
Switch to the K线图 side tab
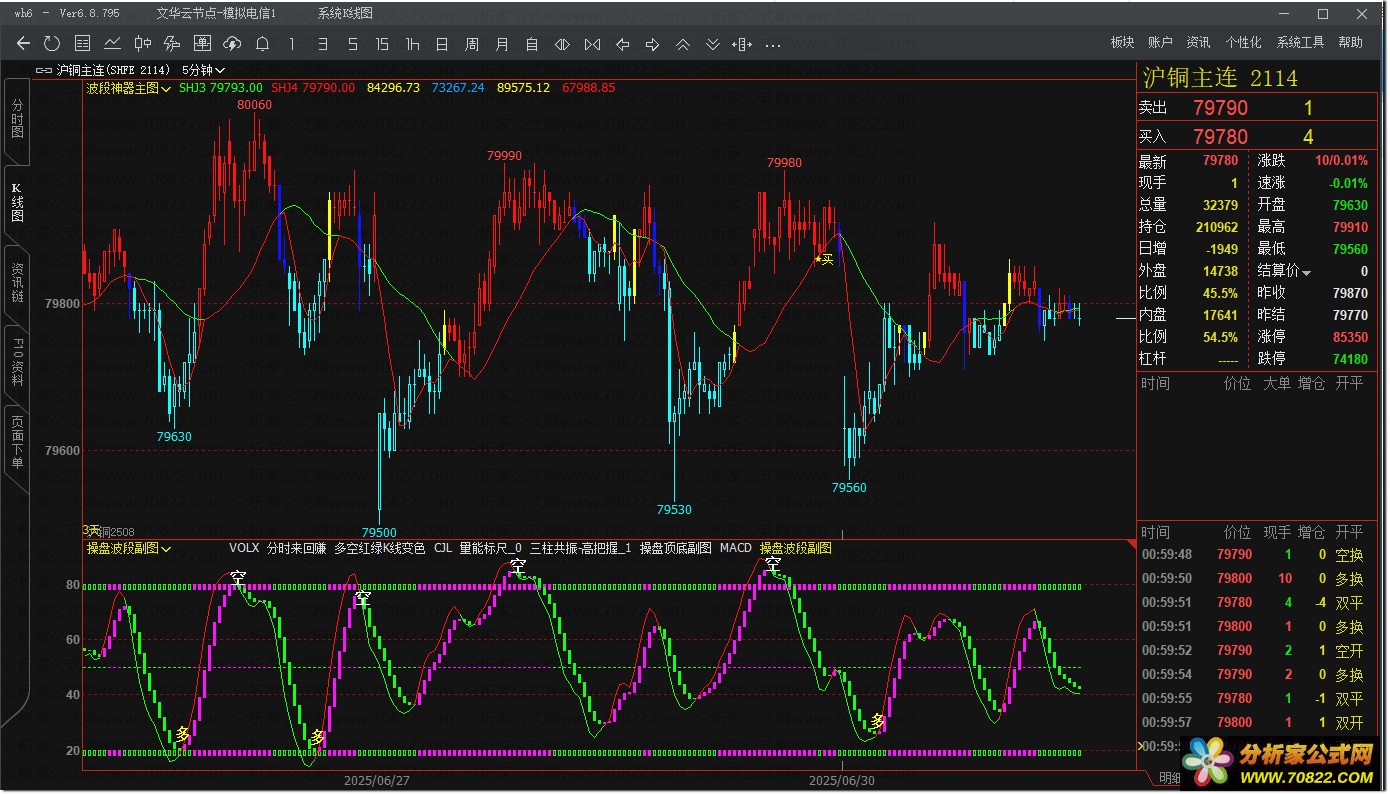[17, 202]
